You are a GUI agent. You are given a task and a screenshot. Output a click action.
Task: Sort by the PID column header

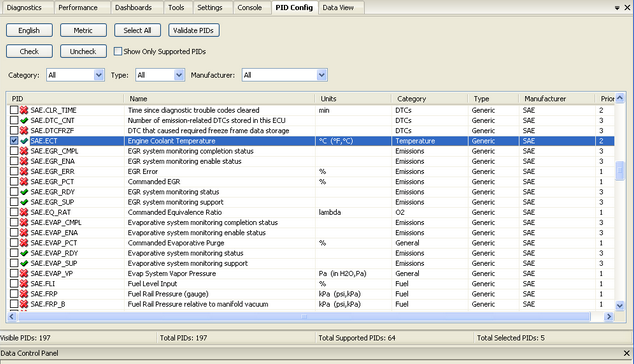pos(65,99)
